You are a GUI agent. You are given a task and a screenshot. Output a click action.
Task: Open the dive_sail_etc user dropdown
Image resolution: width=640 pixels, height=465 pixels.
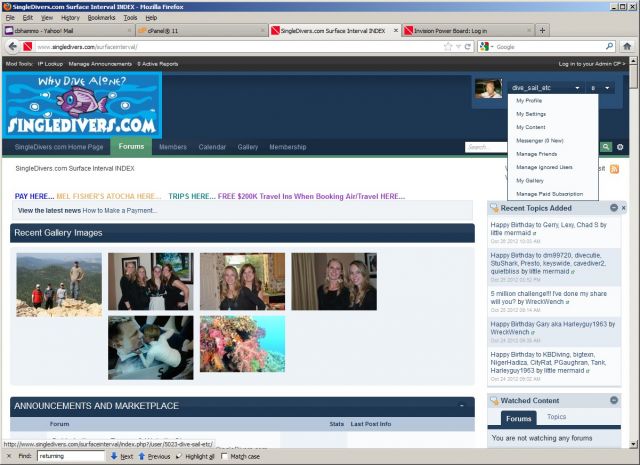coord(546,88)
